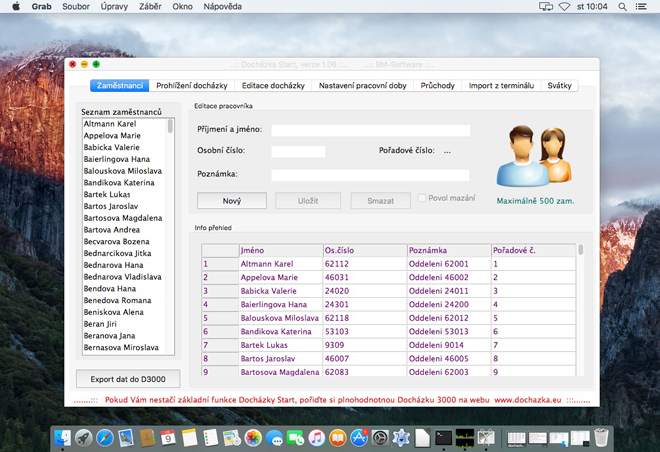Image resolution: width=660 pixels, height=452 pixels.
Task: Click the screen mirroring display icon
Action: tap(546, 6)
